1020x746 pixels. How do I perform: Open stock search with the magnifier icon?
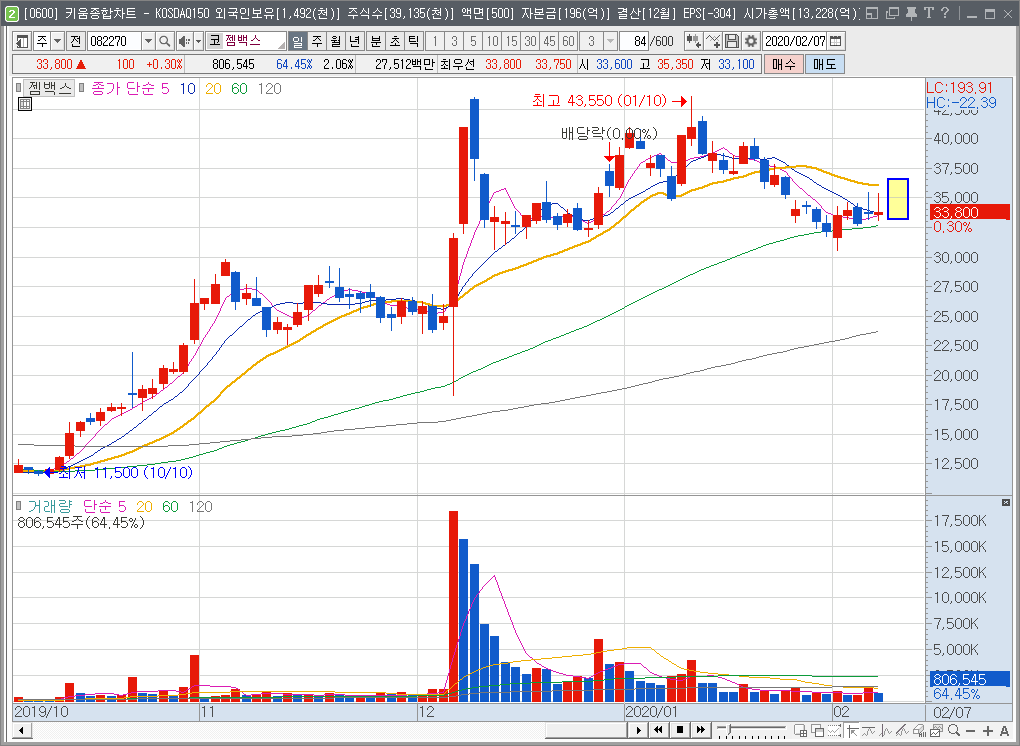[x=165, y=42]
